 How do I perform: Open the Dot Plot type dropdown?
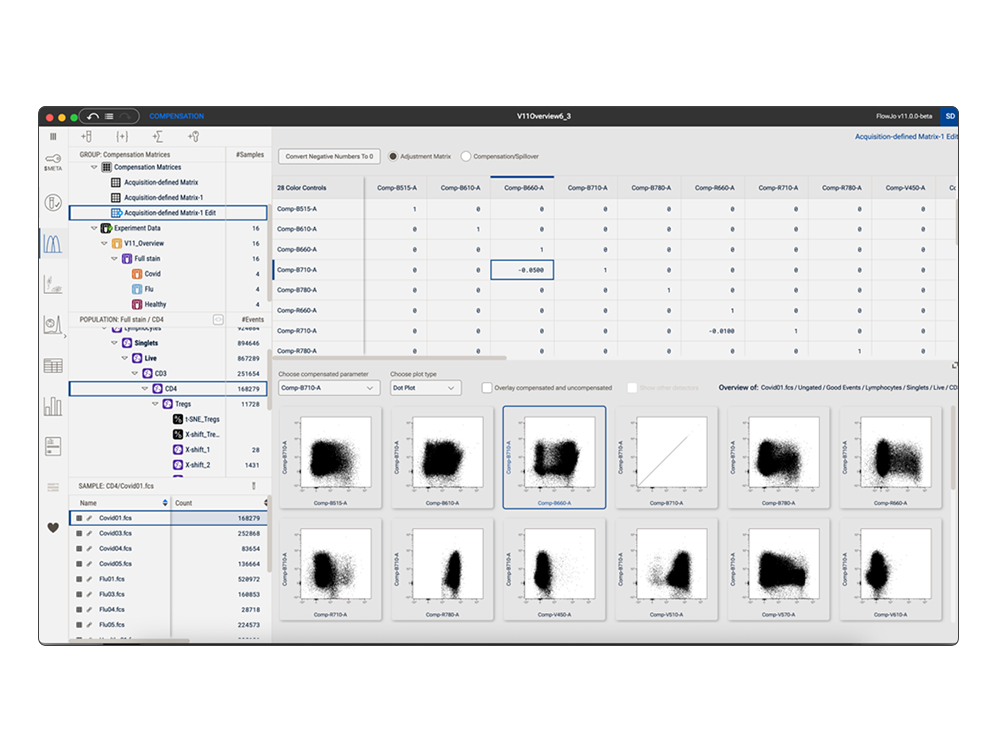point(425,388)
